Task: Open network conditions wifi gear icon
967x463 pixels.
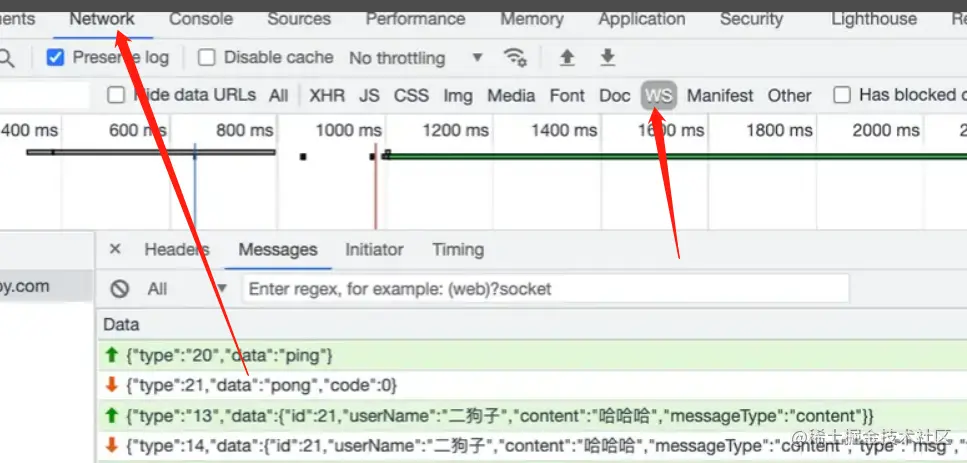Action: click(x=515, y=57)
